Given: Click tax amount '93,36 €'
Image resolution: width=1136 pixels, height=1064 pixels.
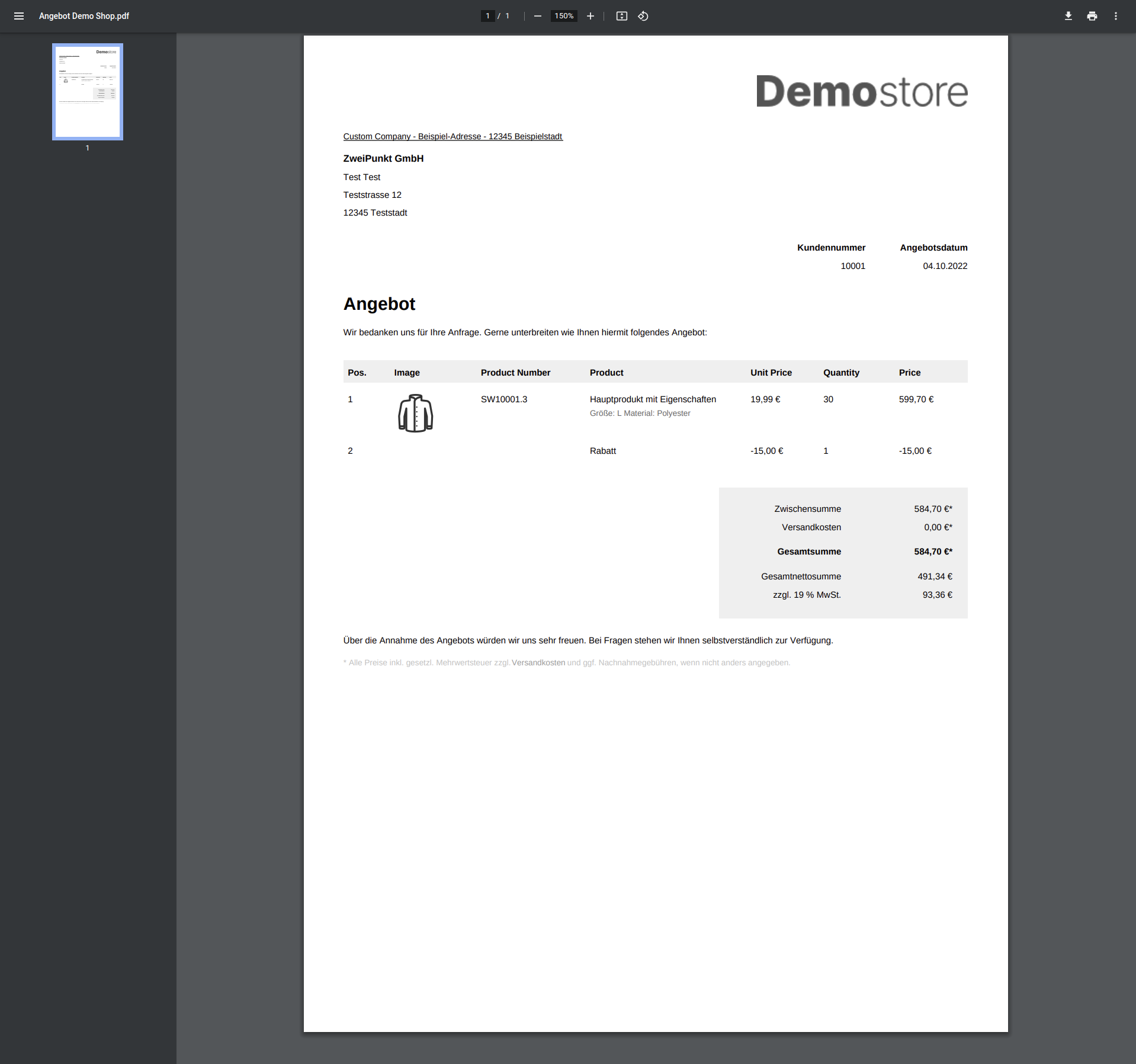Looking at the screenshot, I should coord(937,595).
